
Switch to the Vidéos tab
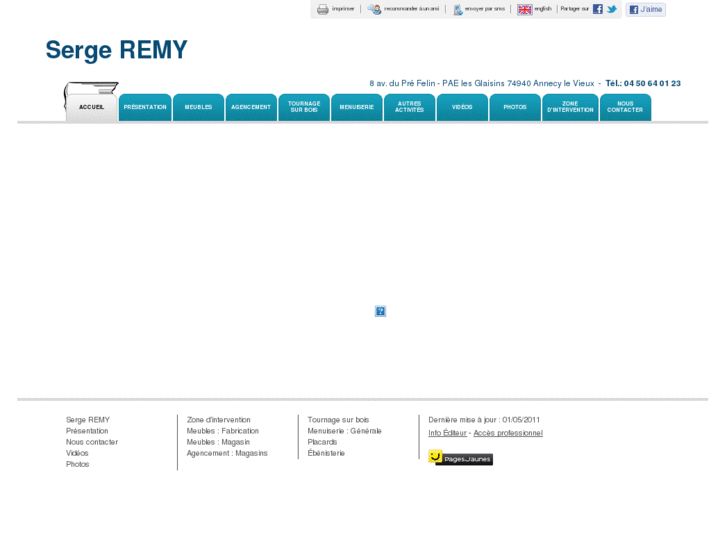click(462, 107)
